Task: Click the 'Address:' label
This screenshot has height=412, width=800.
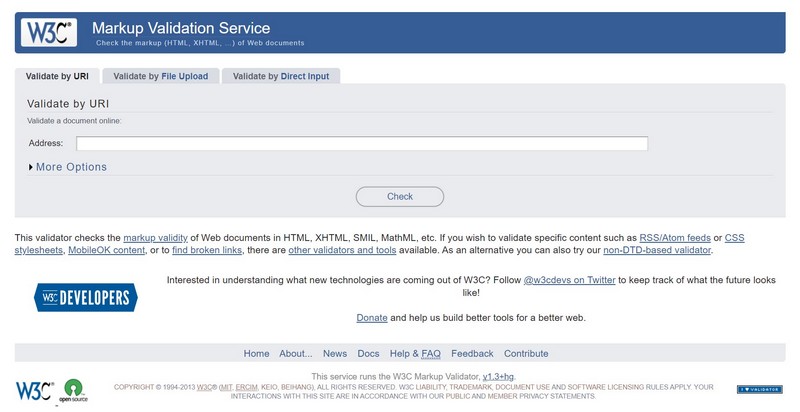Action: pyautogui.click(x=46, y=143)
